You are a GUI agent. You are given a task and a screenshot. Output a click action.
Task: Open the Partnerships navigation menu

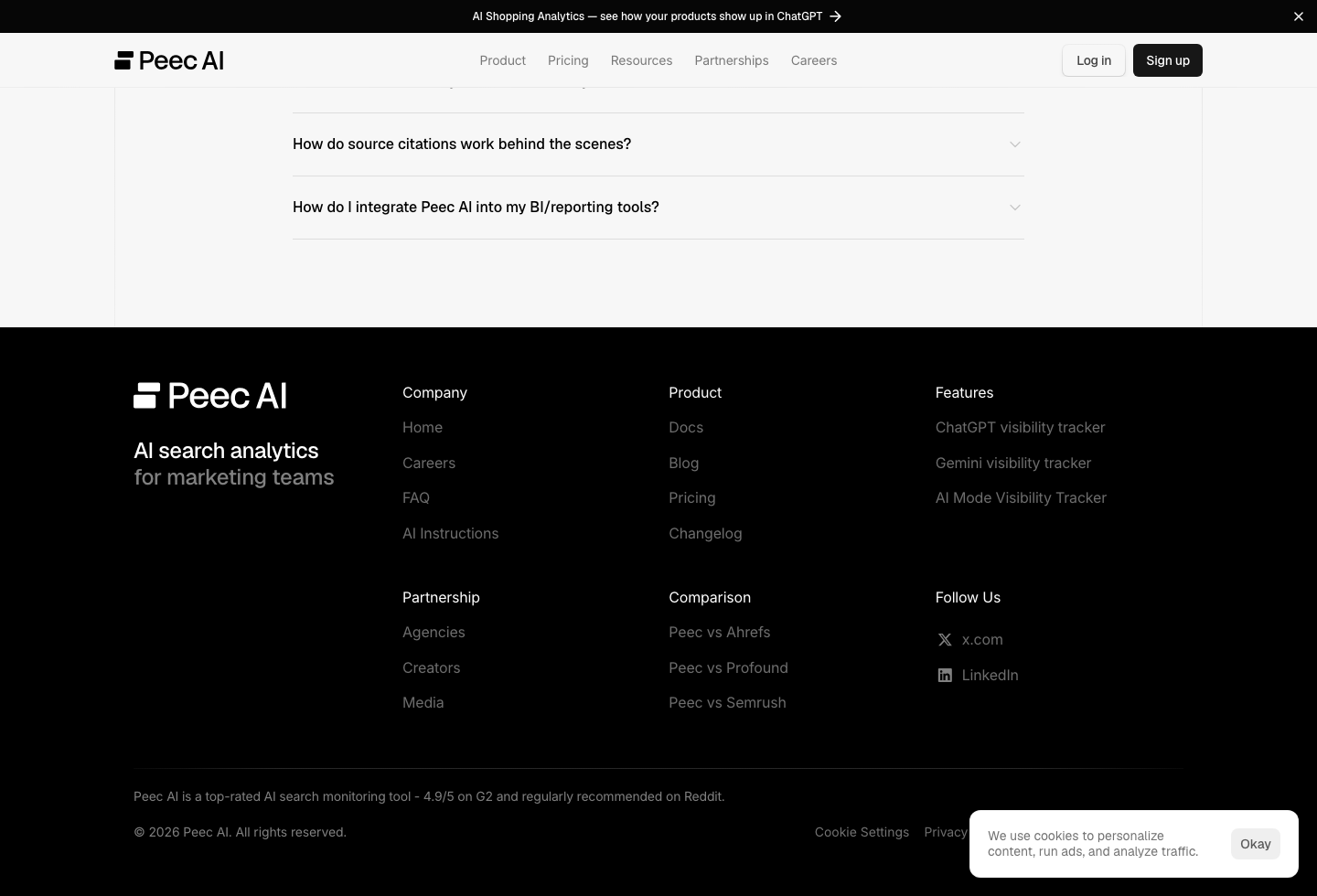click(732, 60)
